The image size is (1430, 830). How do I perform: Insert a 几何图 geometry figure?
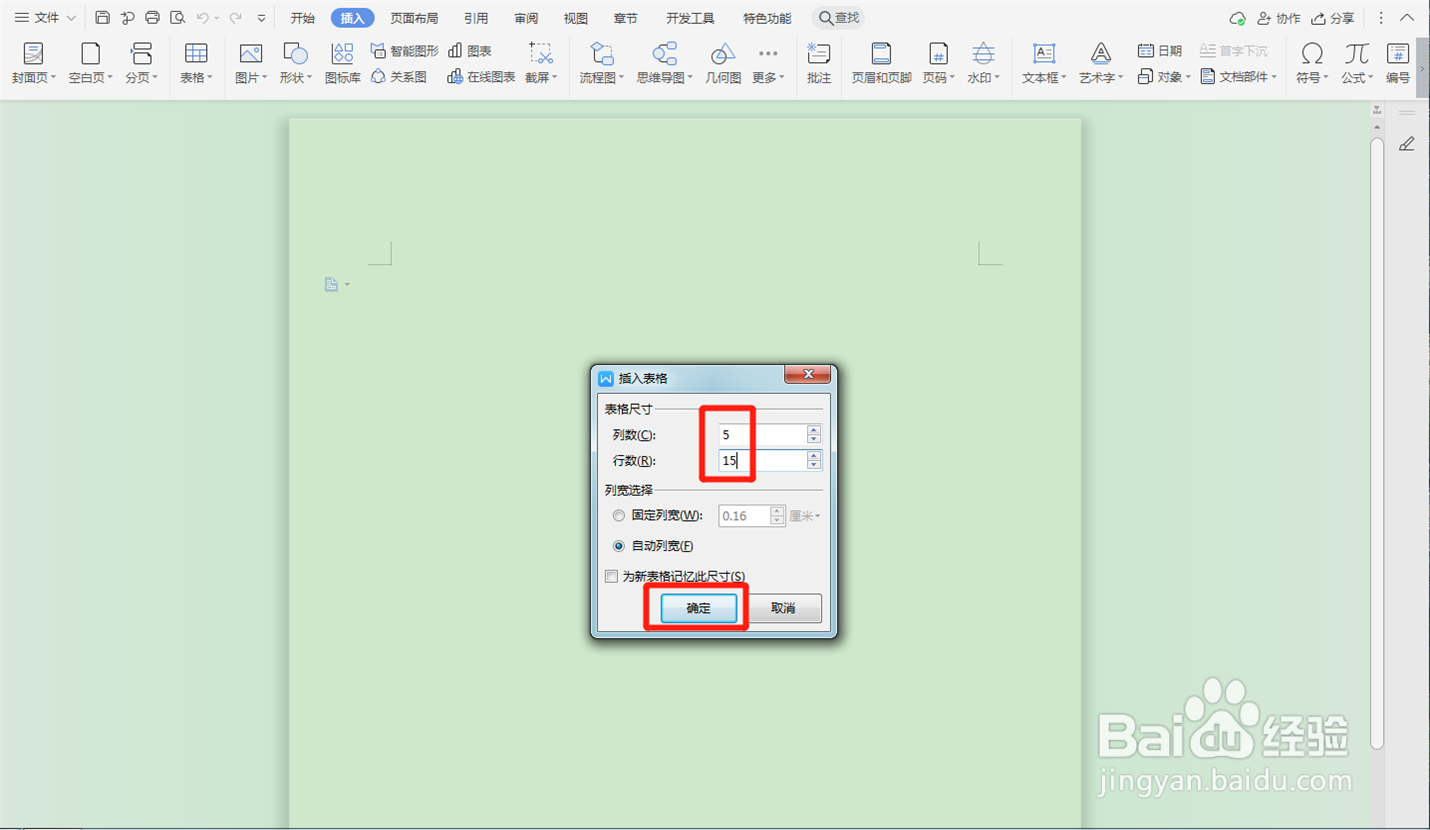click(723, 63)
